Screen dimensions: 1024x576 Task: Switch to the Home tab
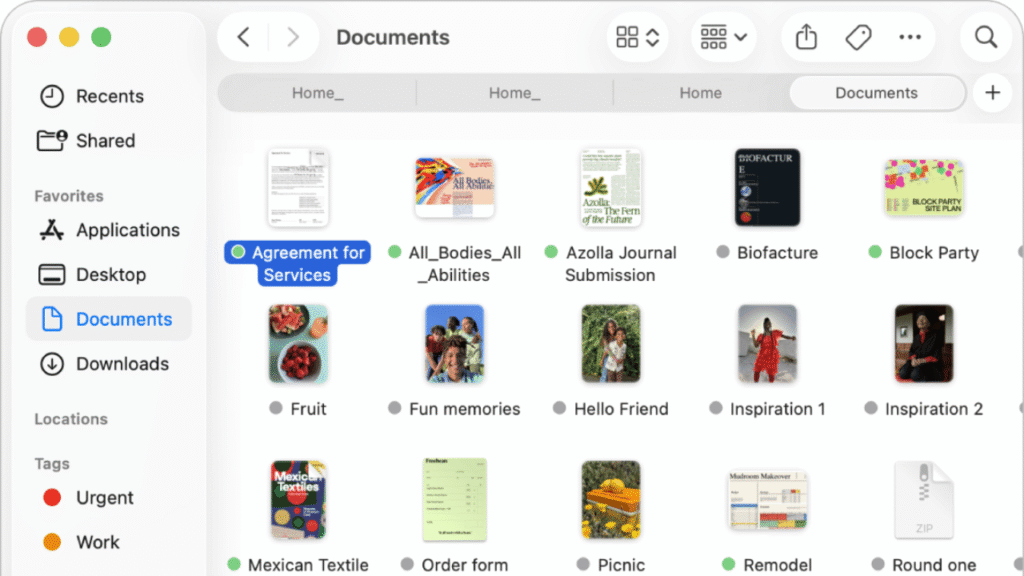tap(701, 93)
